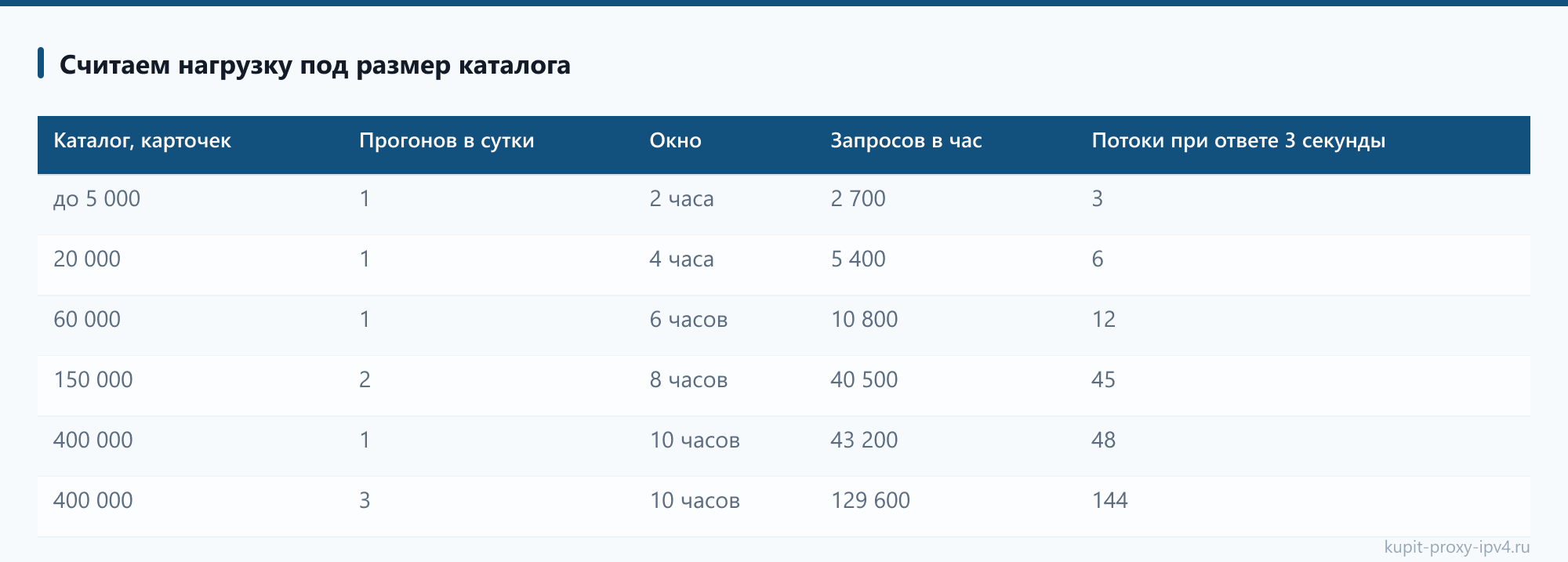
Task: Click the "Каталог, карточек" column header
Action: (142, 141)
